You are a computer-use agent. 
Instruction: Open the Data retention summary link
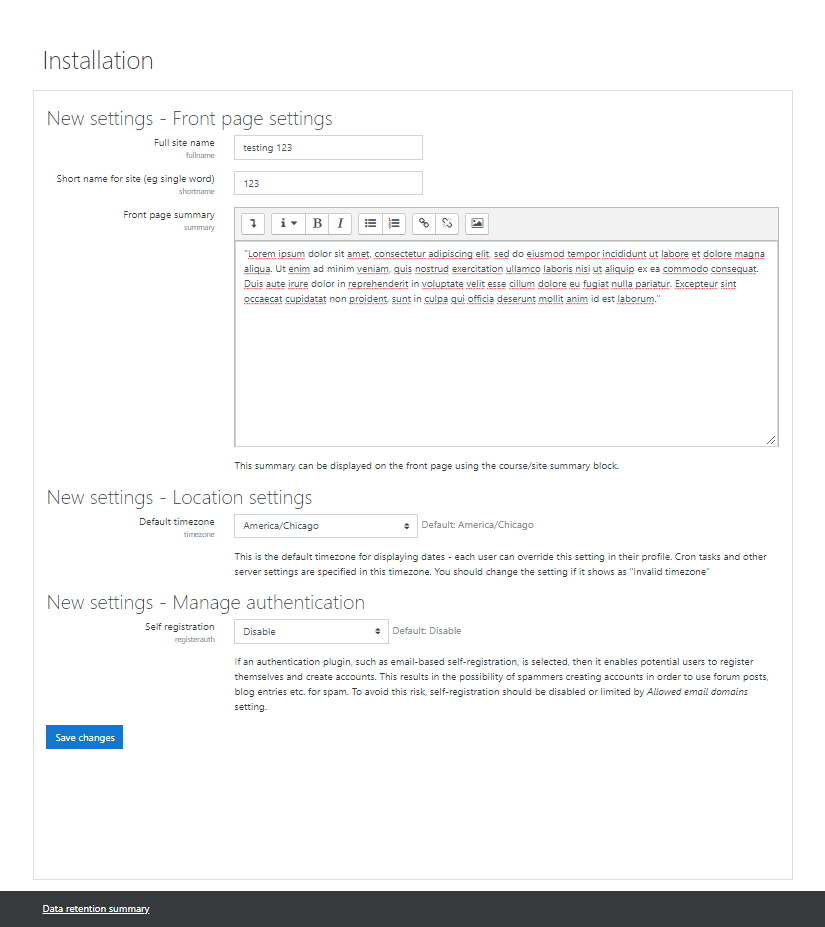click(96, 909)
